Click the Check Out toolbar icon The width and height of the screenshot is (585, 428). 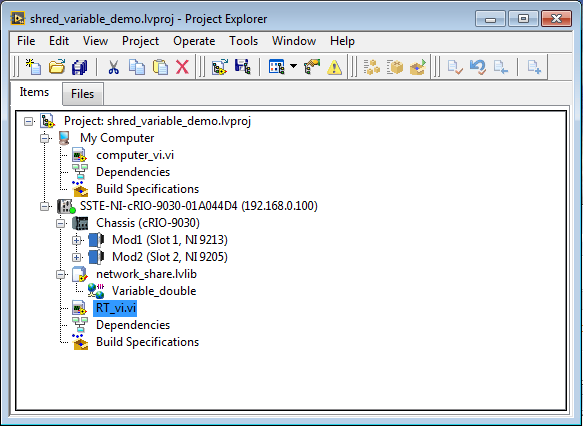click(500, 67)
